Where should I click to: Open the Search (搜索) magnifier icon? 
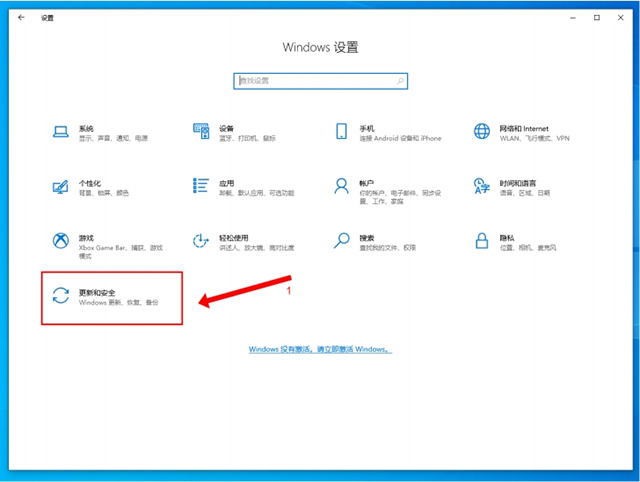click(341, 241)
